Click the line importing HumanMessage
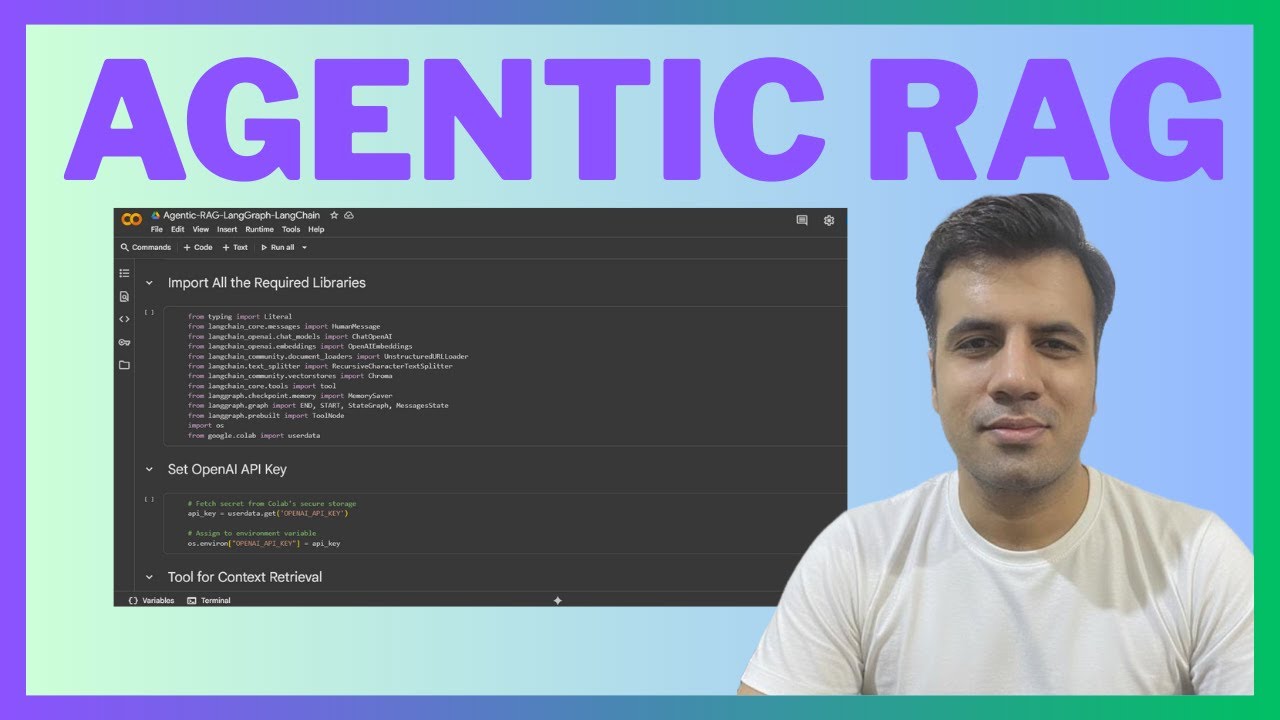The height and width of the screenshot is (720, 1280). point(284,327)
